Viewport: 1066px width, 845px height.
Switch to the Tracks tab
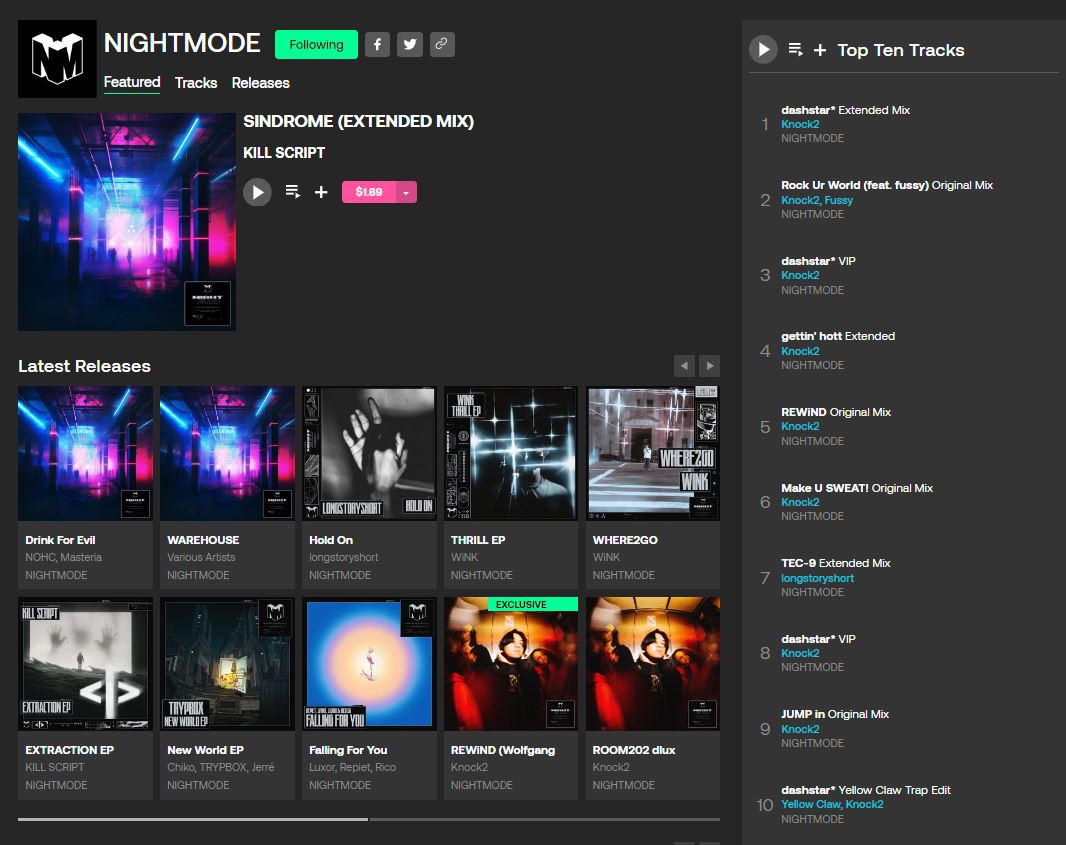coord(196,83)
